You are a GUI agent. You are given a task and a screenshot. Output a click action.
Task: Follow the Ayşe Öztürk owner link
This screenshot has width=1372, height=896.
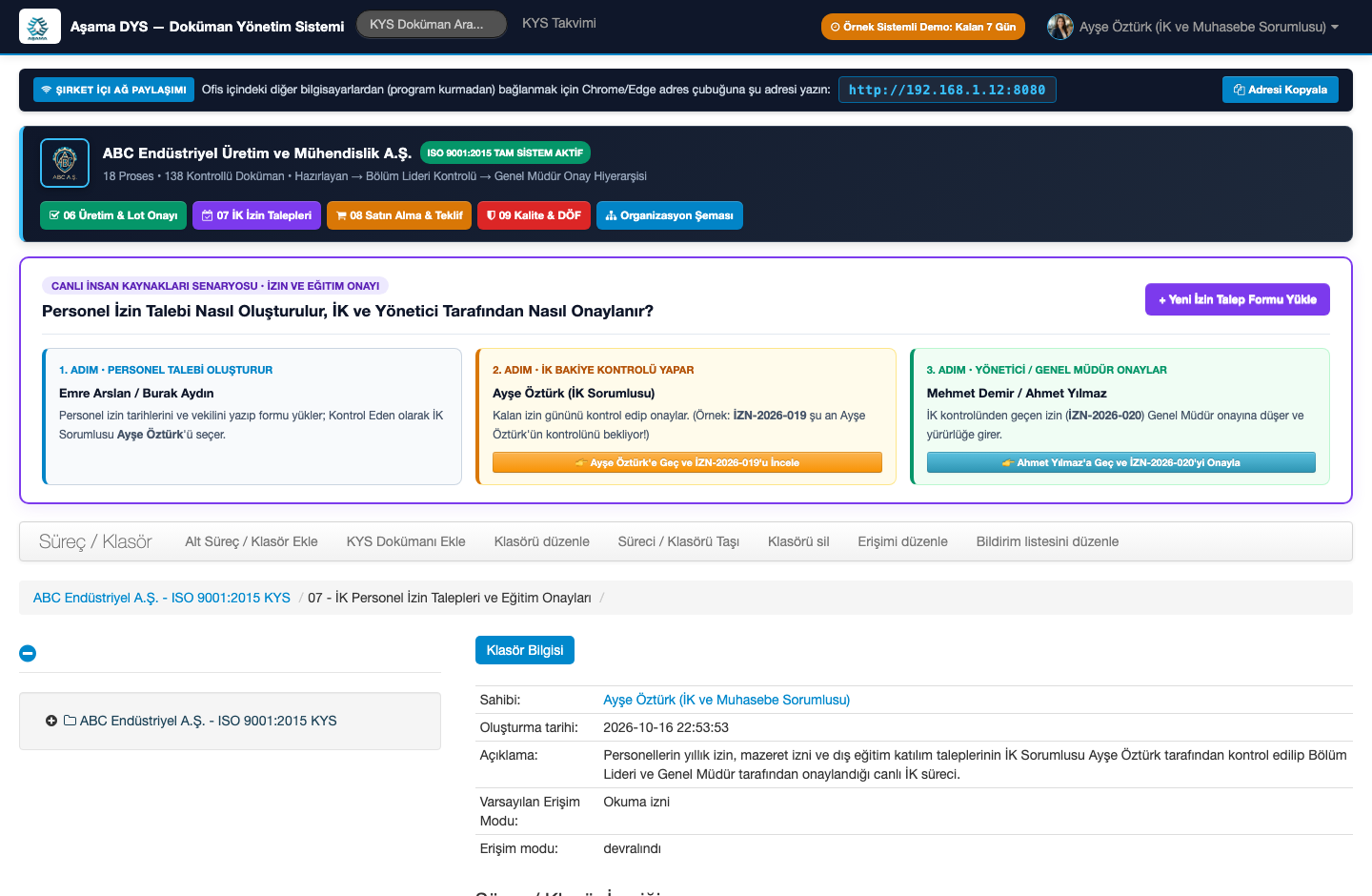(727, 700)
